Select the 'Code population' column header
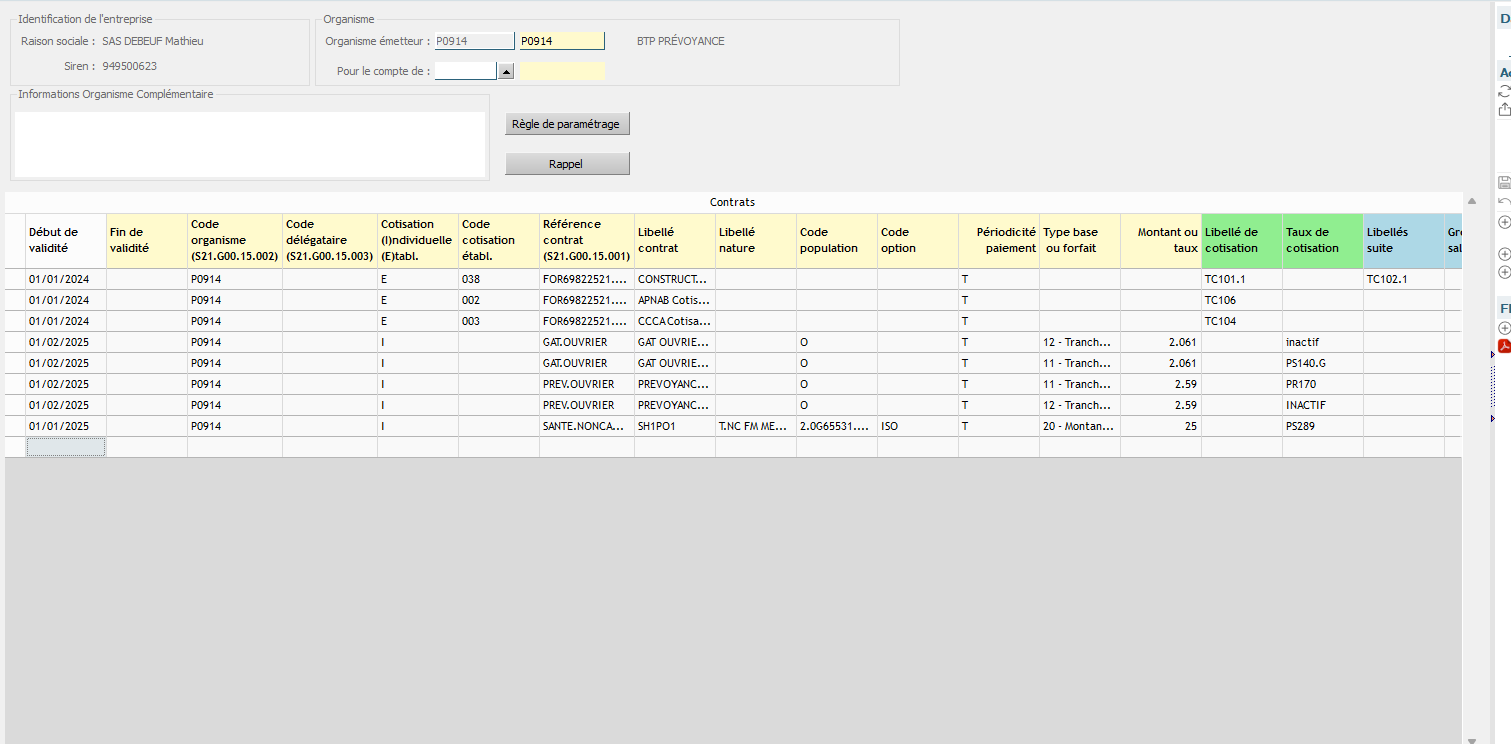1511x744 pixels. pyautogui.click(x=836, y=240)
